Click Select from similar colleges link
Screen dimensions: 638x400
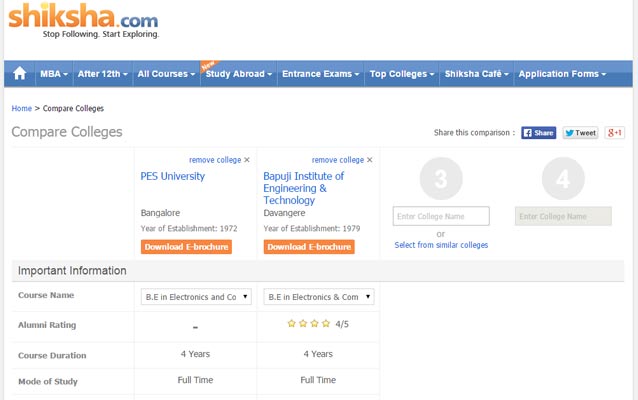click(x=441, y=245)
